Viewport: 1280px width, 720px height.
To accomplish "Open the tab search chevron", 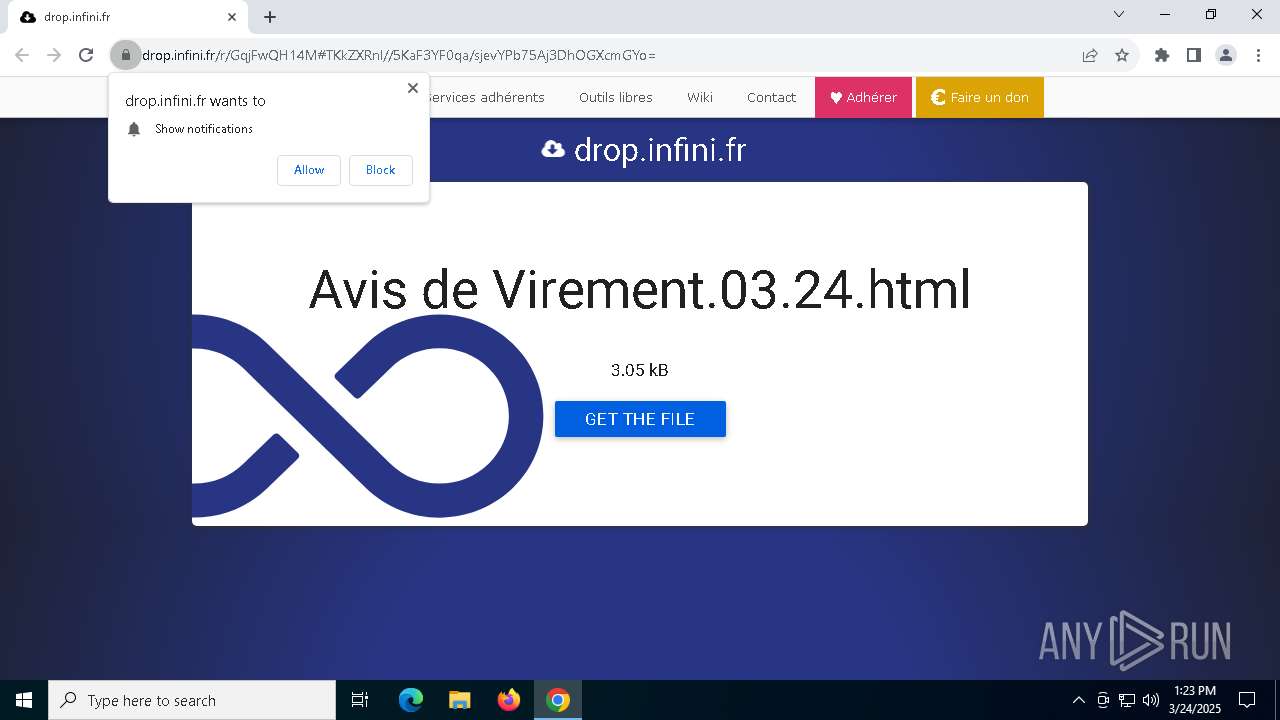I will pos(1119,15).
